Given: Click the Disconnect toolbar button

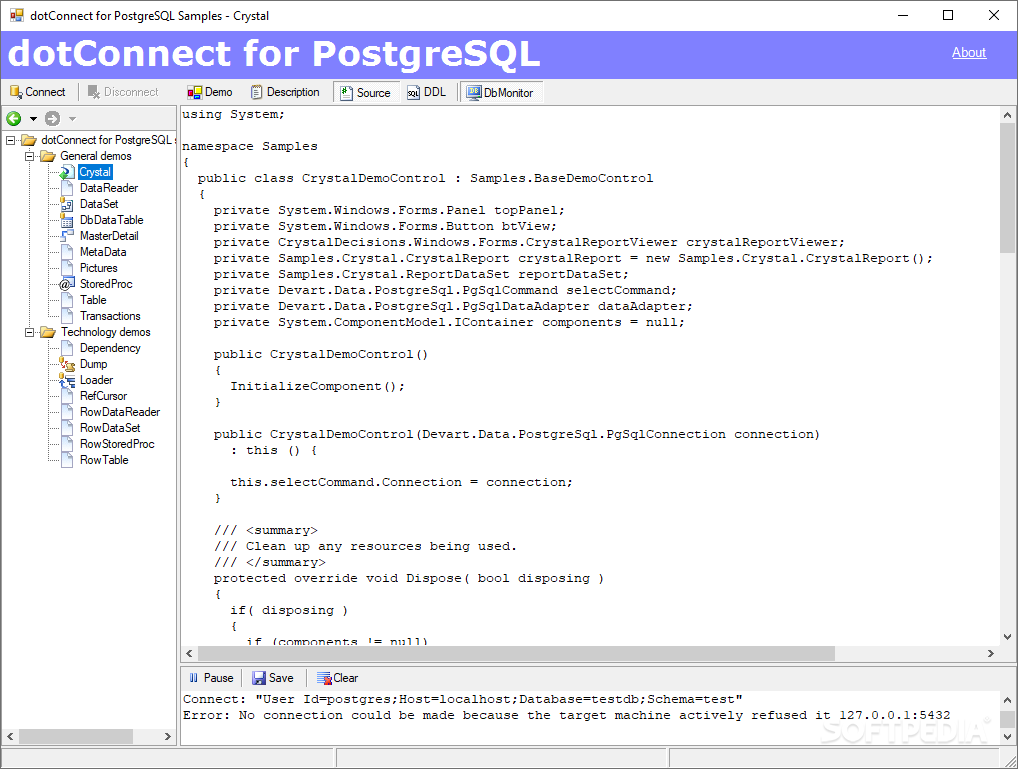Looking at the screenshot, I should pyautogui.click(x=123, y=92).
